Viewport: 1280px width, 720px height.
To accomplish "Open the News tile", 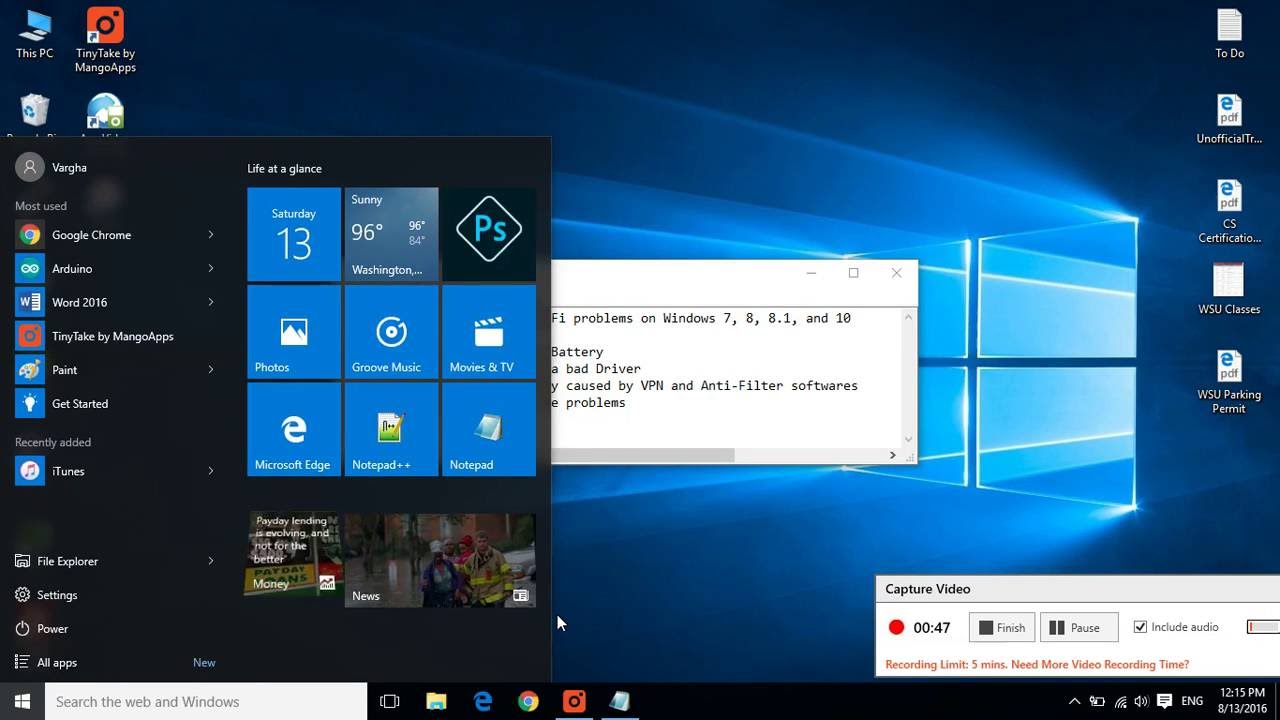I will [x=440, y=560].
